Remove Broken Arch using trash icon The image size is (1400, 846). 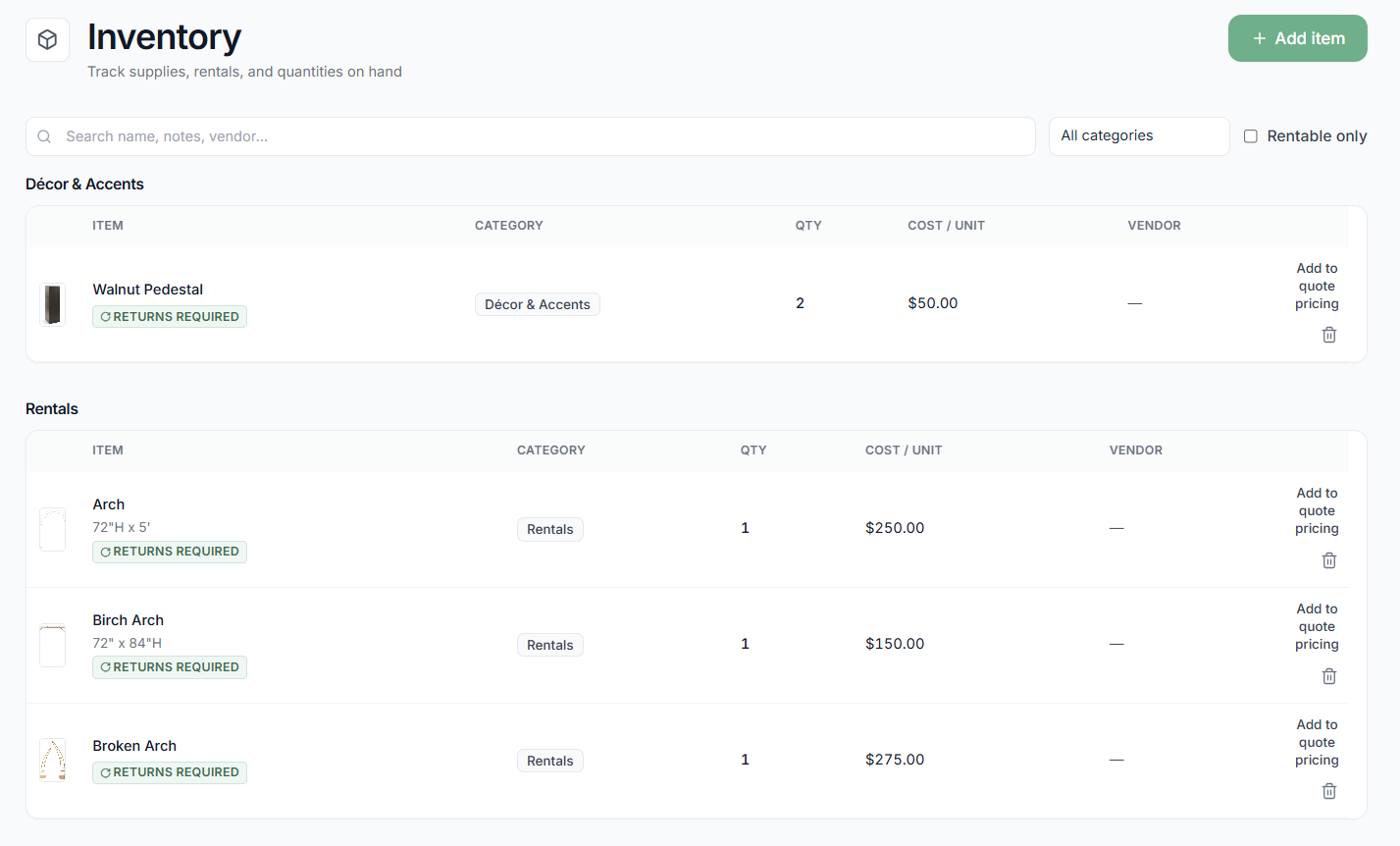[x=1329, y=791]
